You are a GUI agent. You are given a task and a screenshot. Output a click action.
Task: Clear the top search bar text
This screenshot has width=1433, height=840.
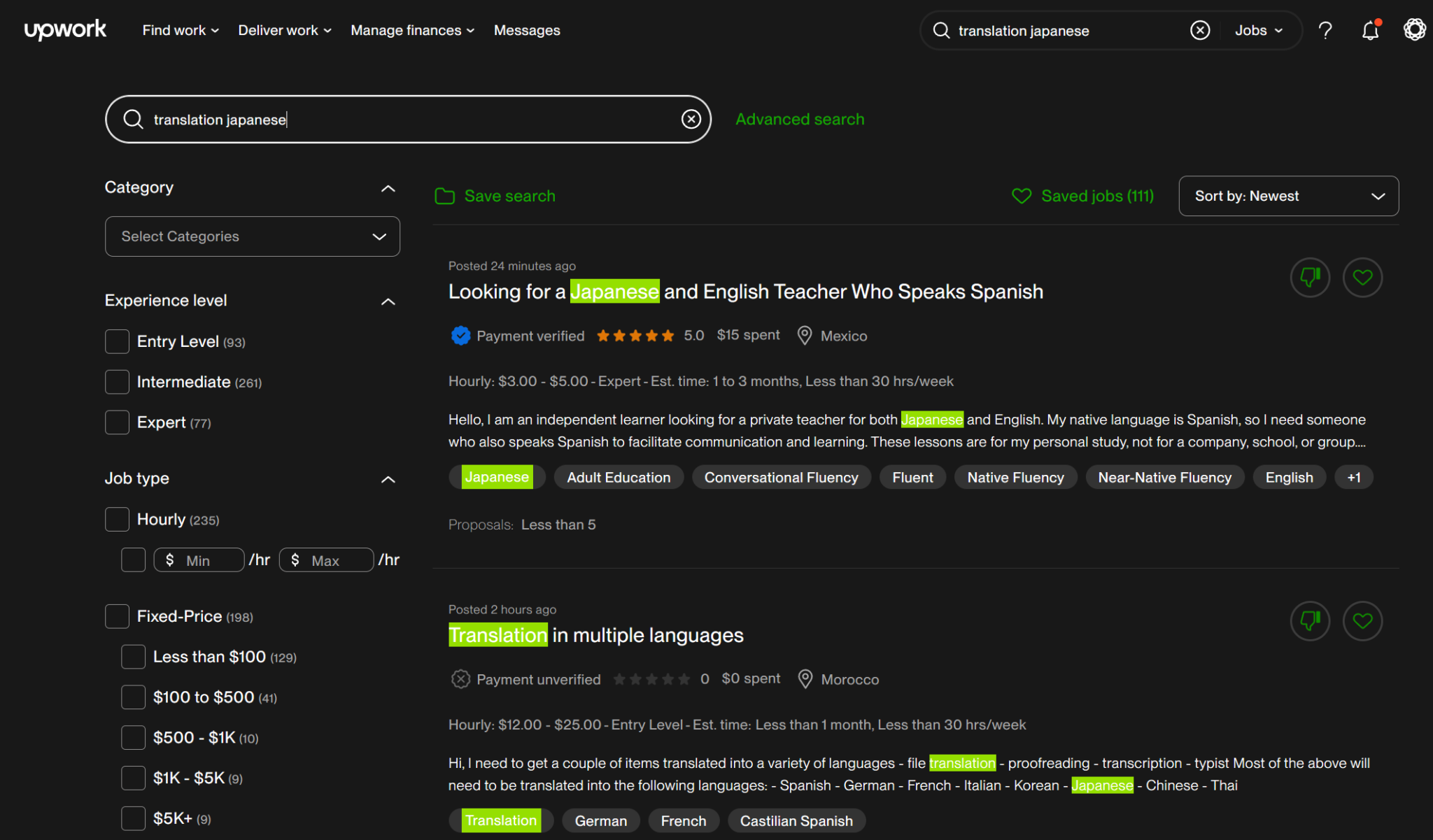point(1200,30)
